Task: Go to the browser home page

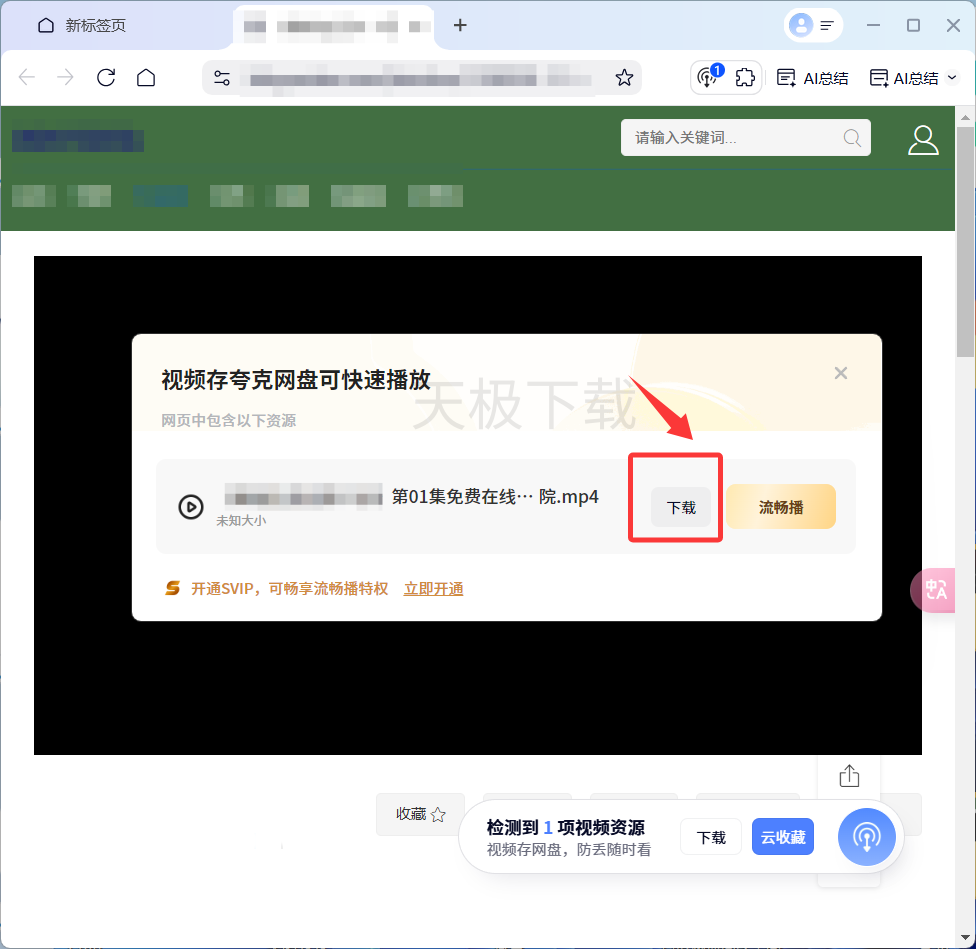Action: tap(146, 78)
